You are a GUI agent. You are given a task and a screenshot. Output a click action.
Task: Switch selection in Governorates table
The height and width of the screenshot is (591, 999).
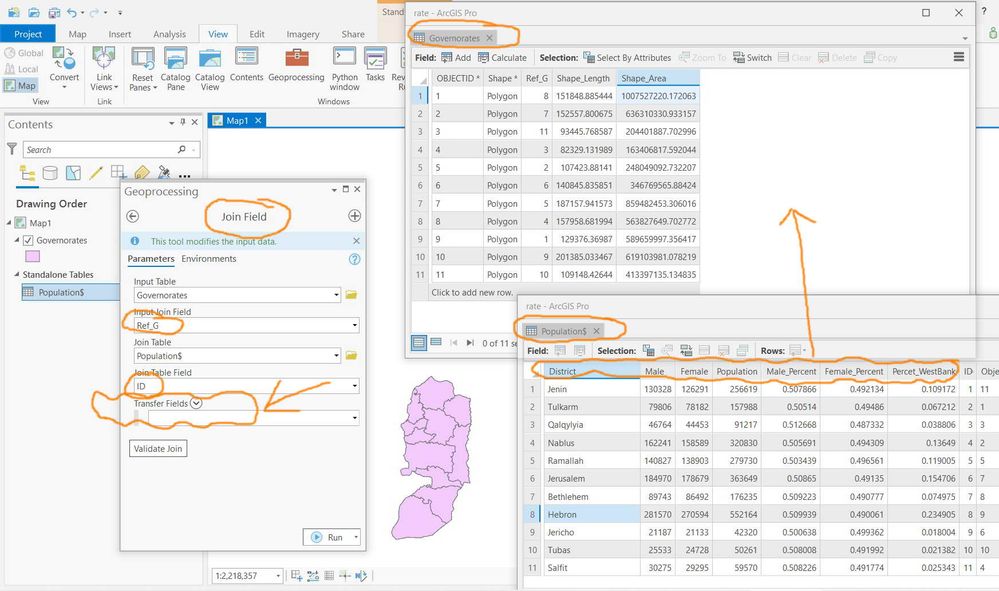click(x=752, y=57)
